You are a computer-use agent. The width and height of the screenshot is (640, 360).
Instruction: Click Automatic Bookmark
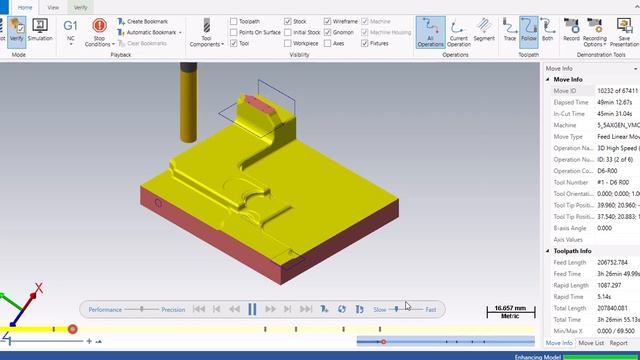pos(147,32)
